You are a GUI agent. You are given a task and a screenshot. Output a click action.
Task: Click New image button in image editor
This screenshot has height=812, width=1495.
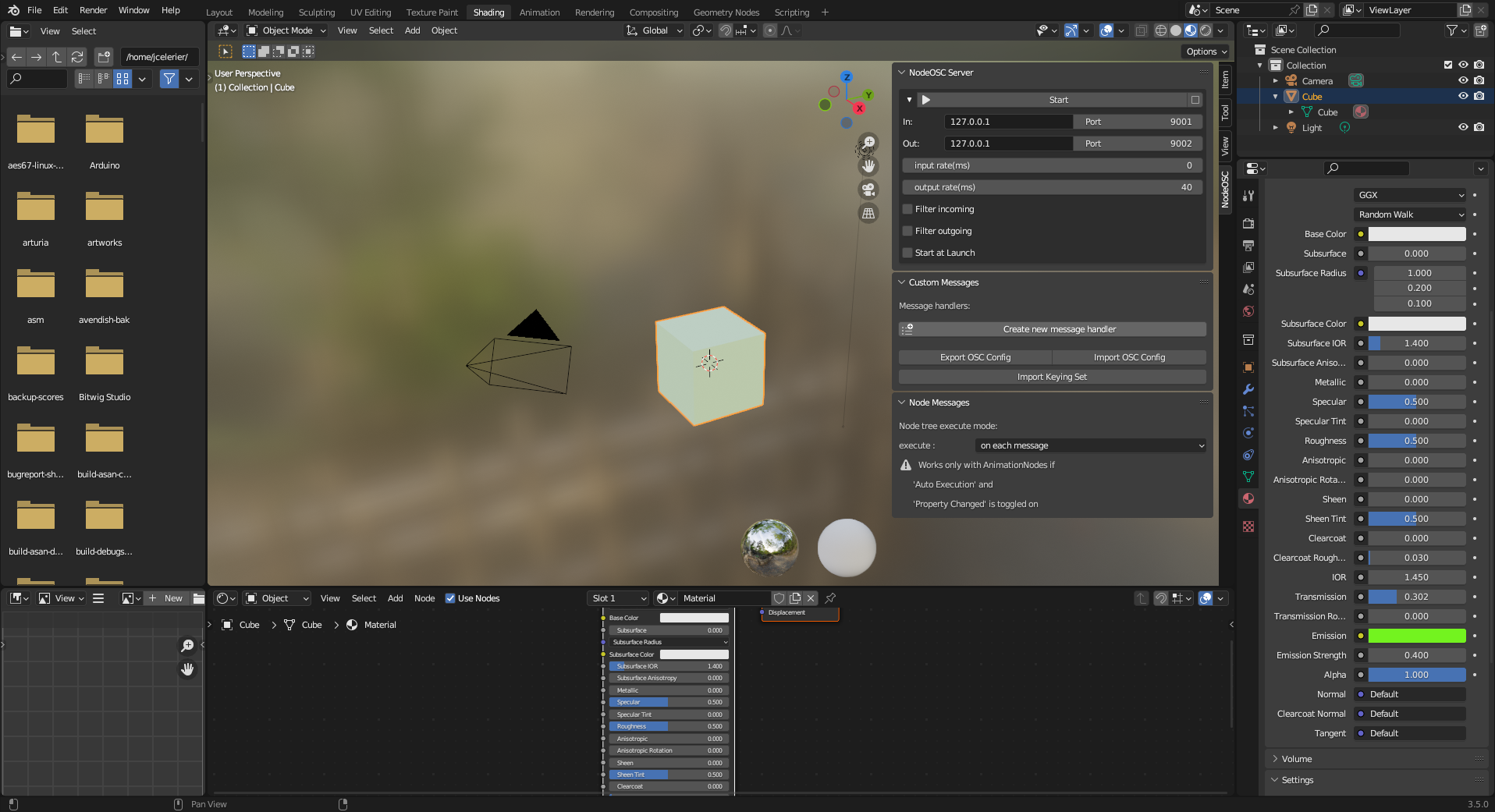point(167,598)
